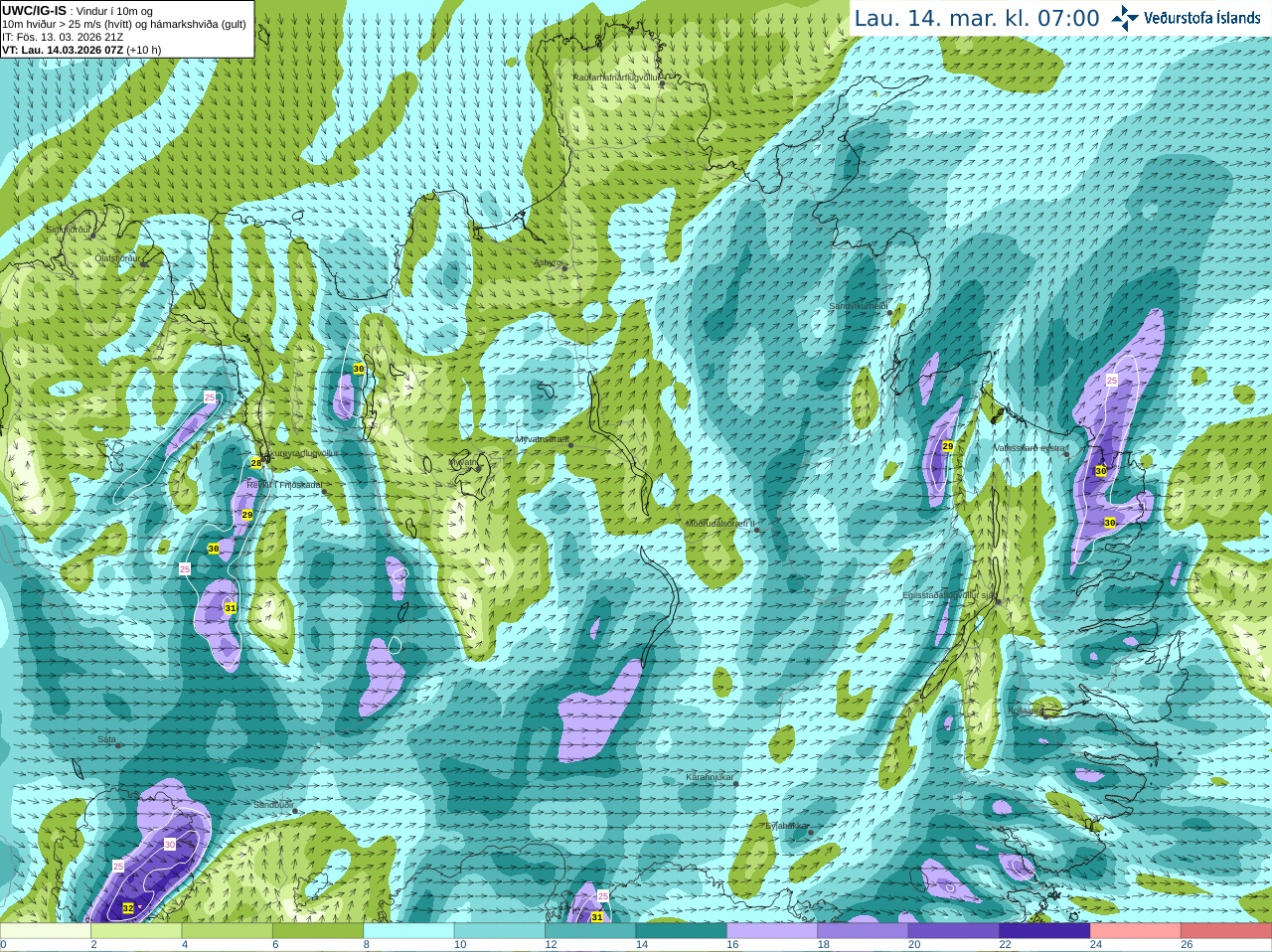Select the Kárahnjúkar station label
This screenshot has height=952, width=1272.
(x=710, y=777)
